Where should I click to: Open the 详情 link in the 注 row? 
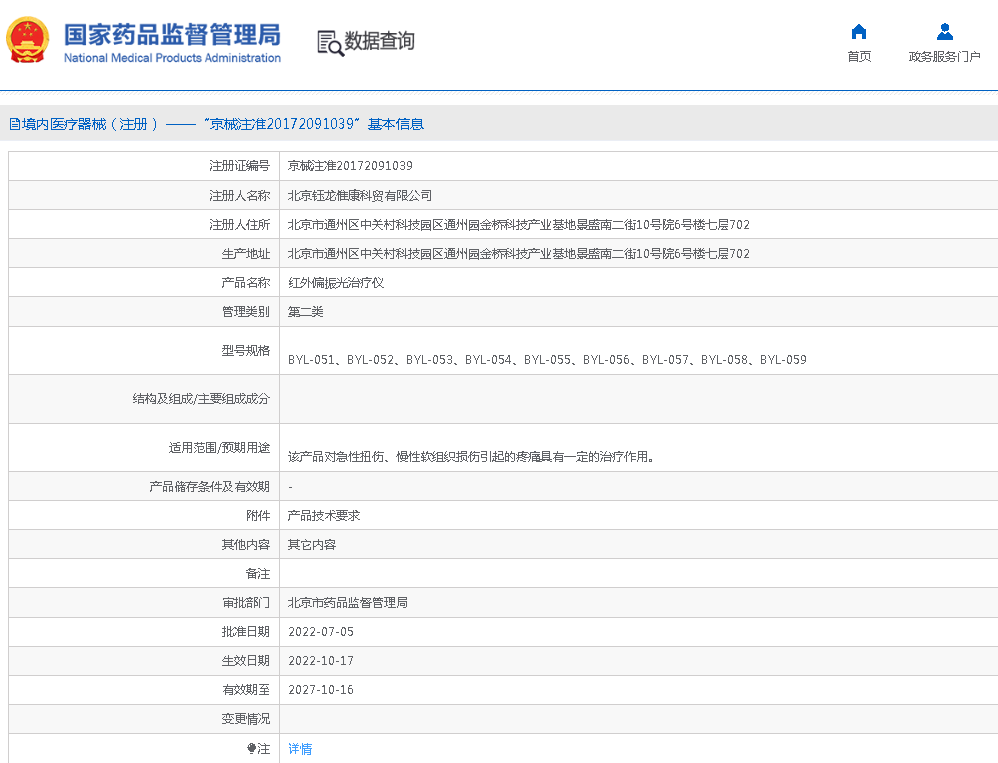300,749
